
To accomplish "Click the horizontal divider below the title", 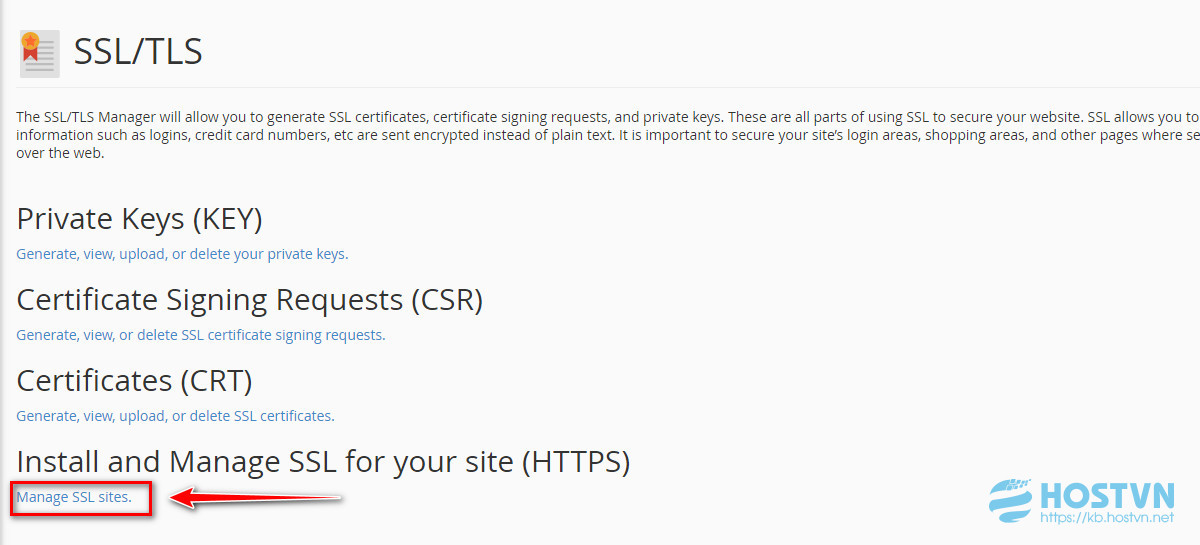I will 608,88.
